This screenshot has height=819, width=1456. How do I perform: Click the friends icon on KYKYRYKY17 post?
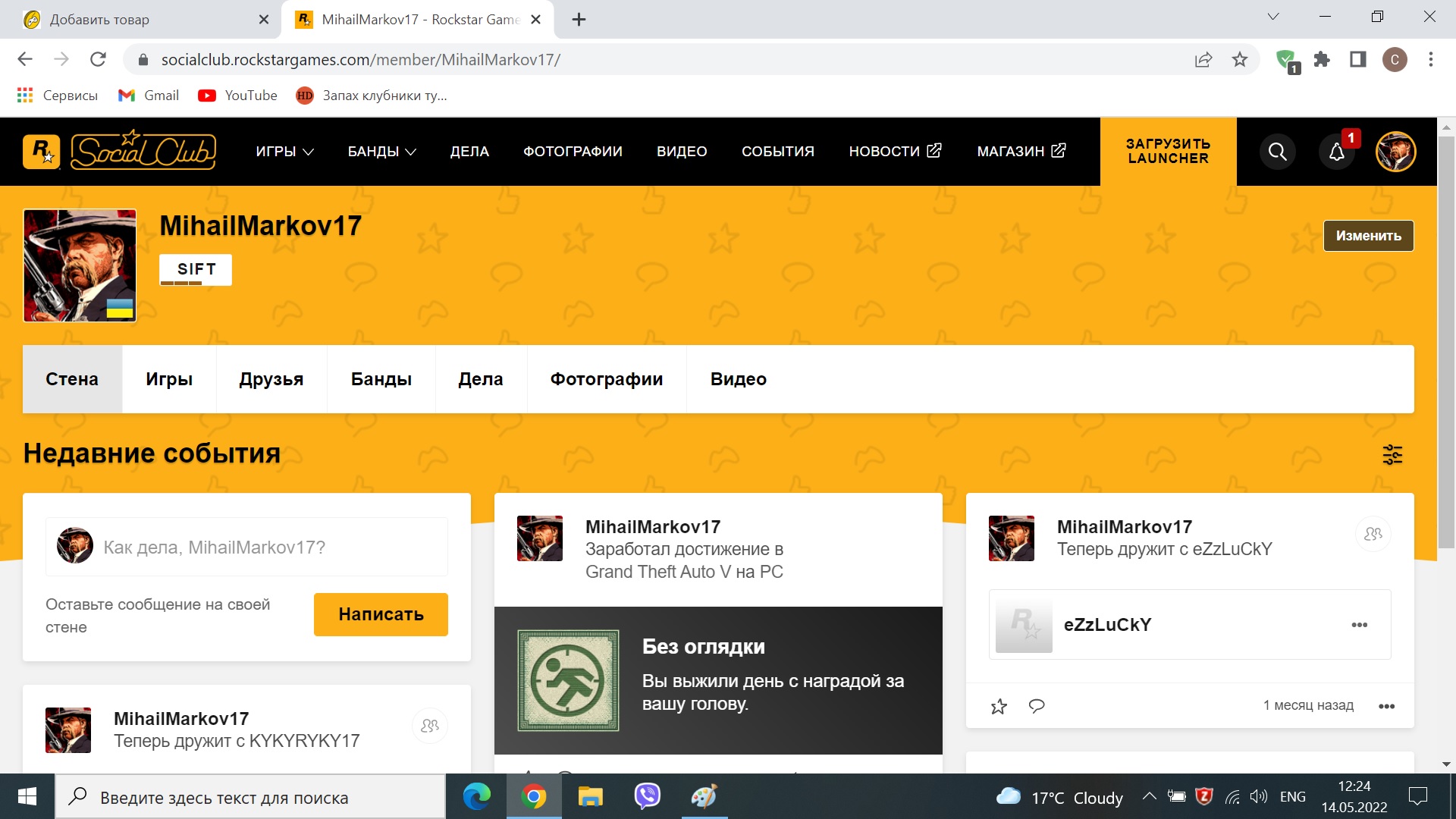[430, 726]
